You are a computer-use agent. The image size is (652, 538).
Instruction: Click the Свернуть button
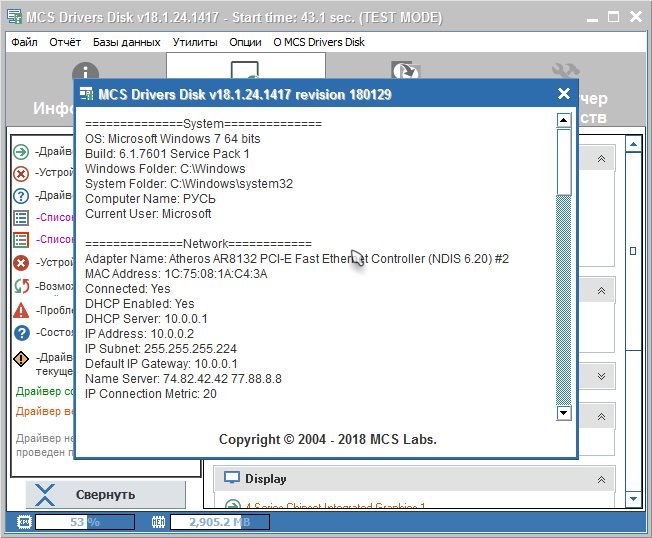coord(106,495)
